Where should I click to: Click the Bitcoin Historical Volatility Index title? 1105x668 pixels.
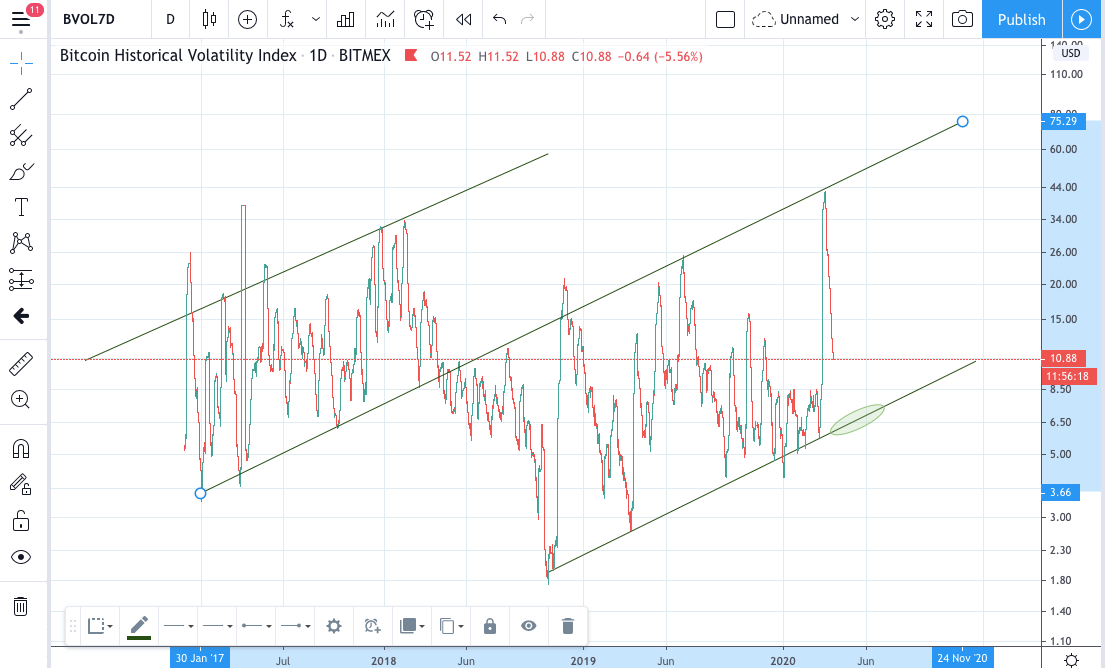click(x=178, y=56)
